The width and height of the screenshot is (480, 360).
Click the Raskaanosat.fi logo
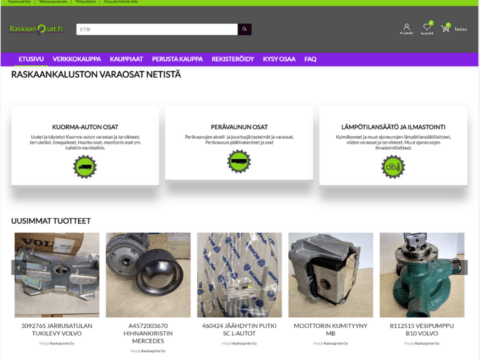click(36, 29)
